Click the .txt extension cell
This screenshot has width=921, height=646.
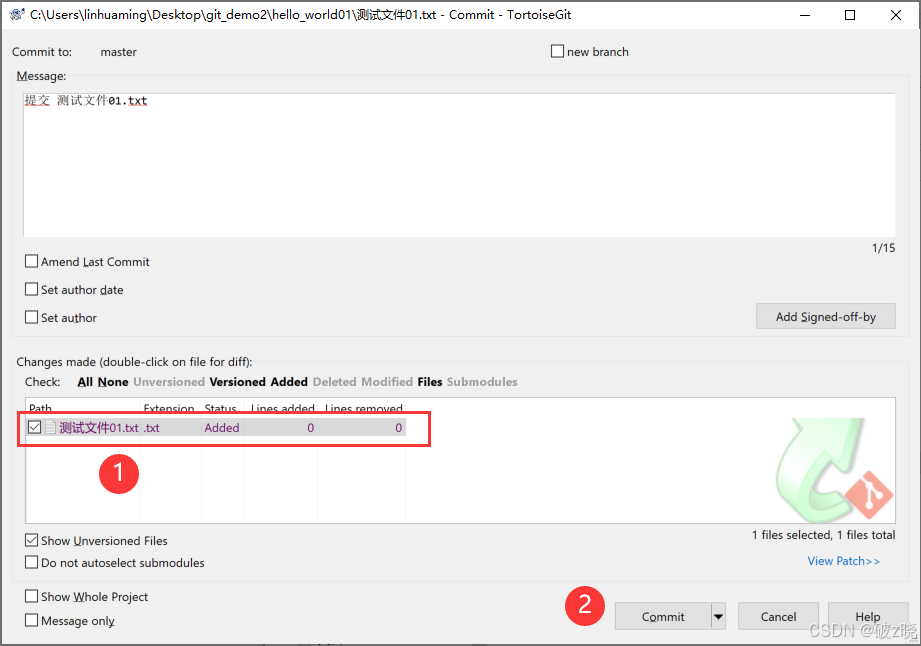[x=152, y=428]
